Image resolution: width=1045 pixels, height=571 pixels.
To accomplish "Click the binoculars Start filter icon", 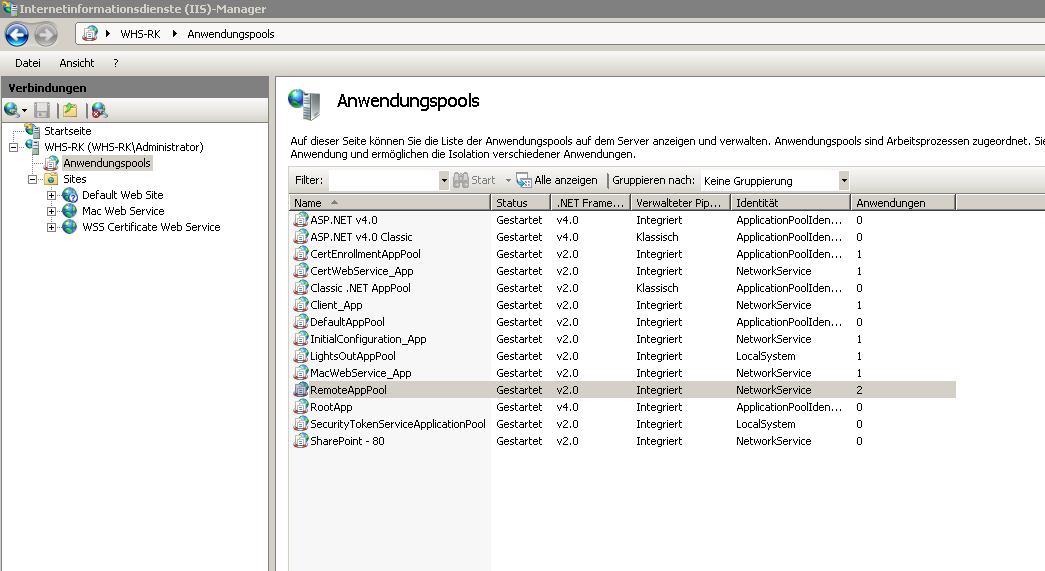I will click(x=461, y=180).
